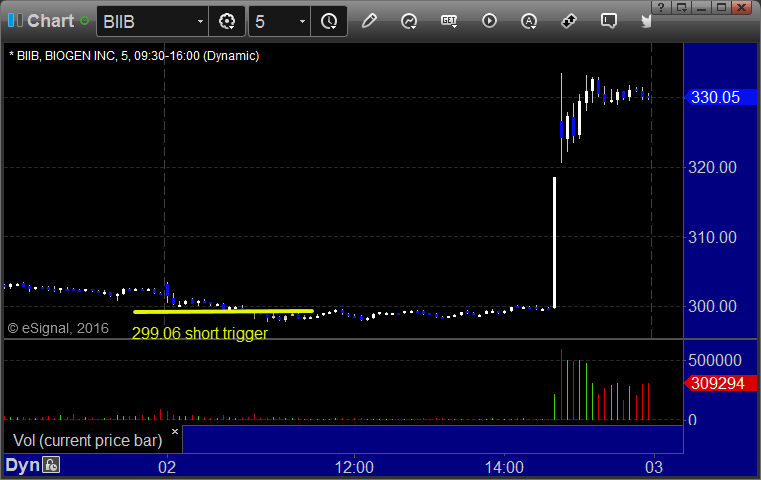761x480 pixels.
Task: Toggle the lock icon next to Dyn
Action: coord(51,465)
